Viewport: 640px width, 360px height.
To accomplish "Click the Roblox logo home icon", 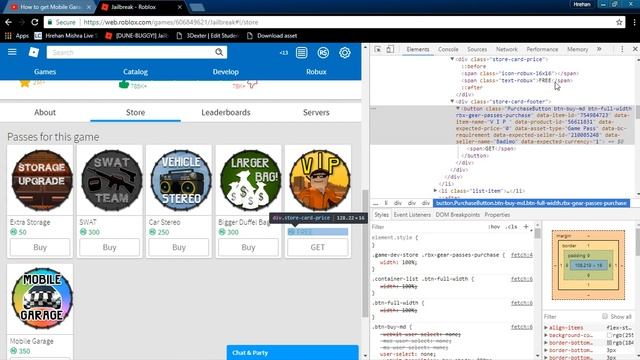I will (33, 52).
